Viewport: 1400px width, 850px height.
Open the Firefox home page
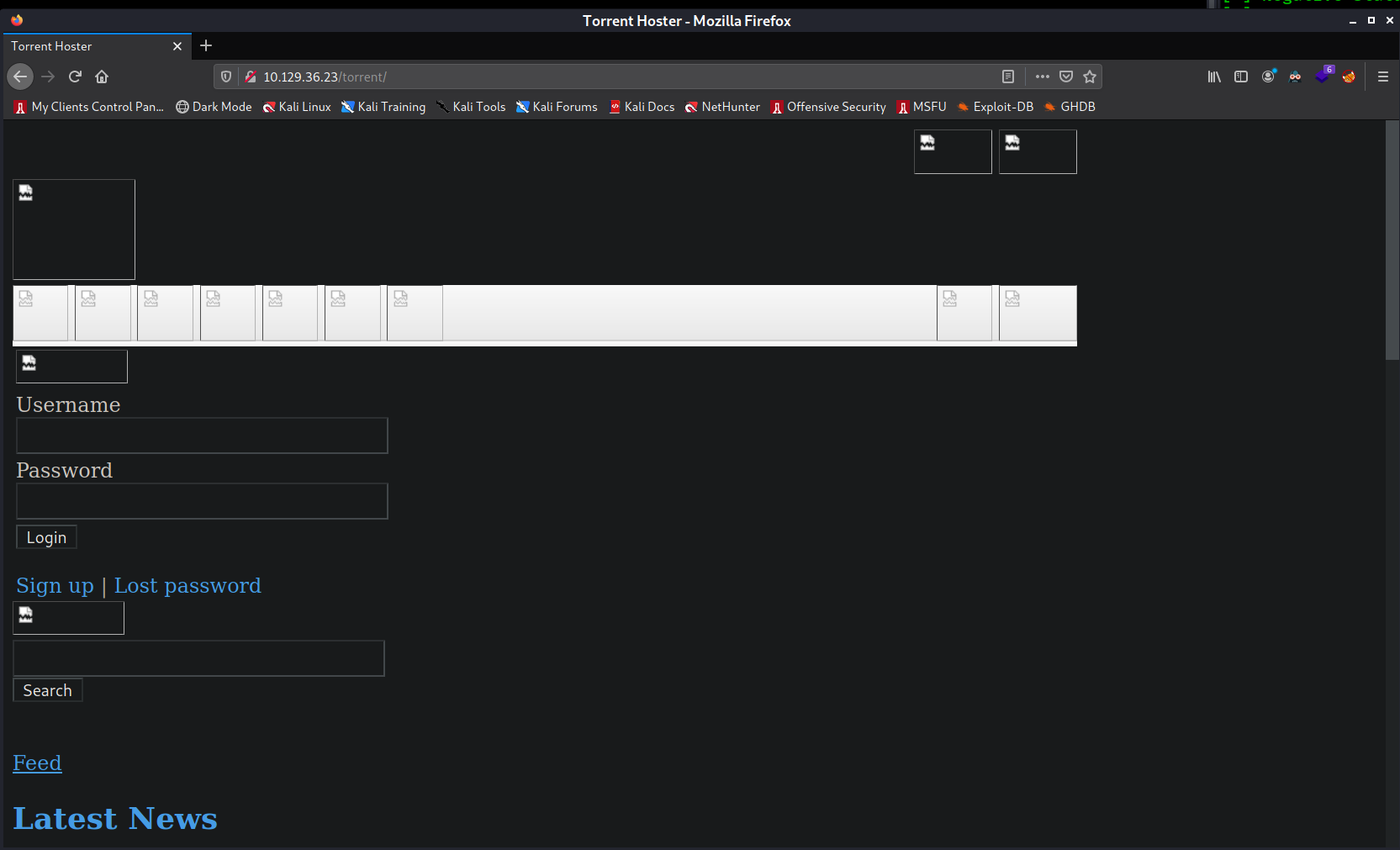coord(102,77)
